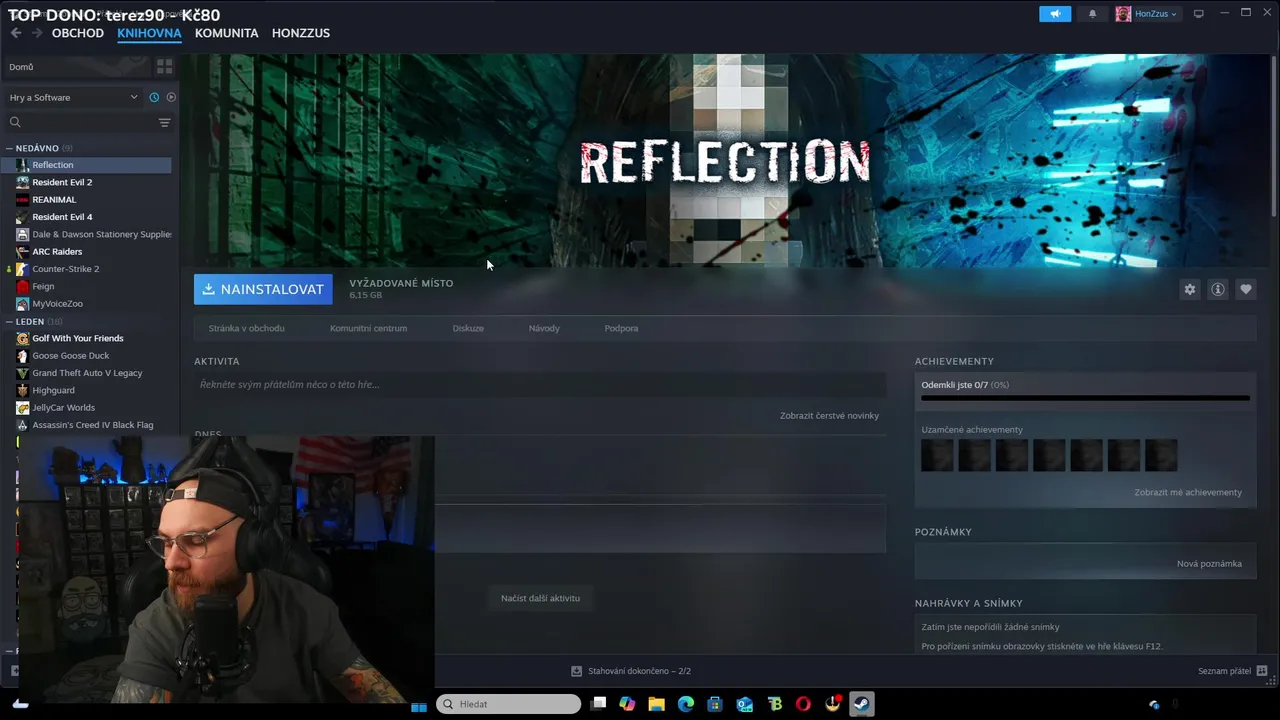The image size is (1280, 720).
Task: Open the game settings gear icon
Action: [x=1190, y=289]
